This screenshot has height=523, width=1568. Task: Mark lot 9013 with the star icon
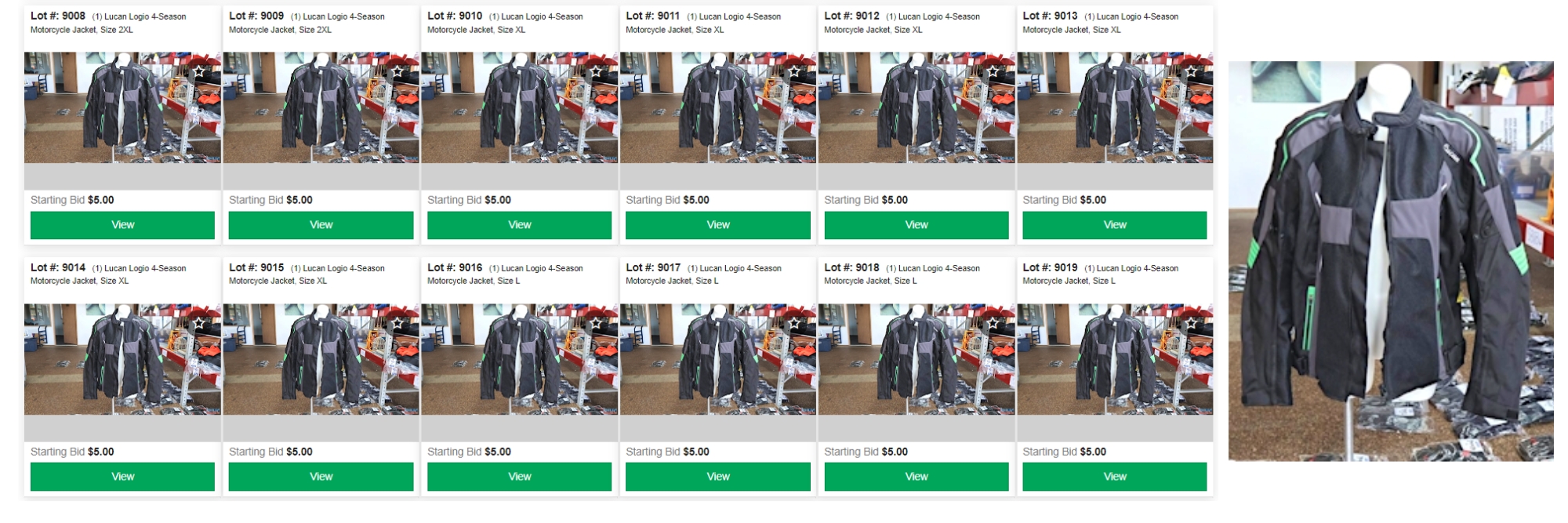pos(1191,71)
